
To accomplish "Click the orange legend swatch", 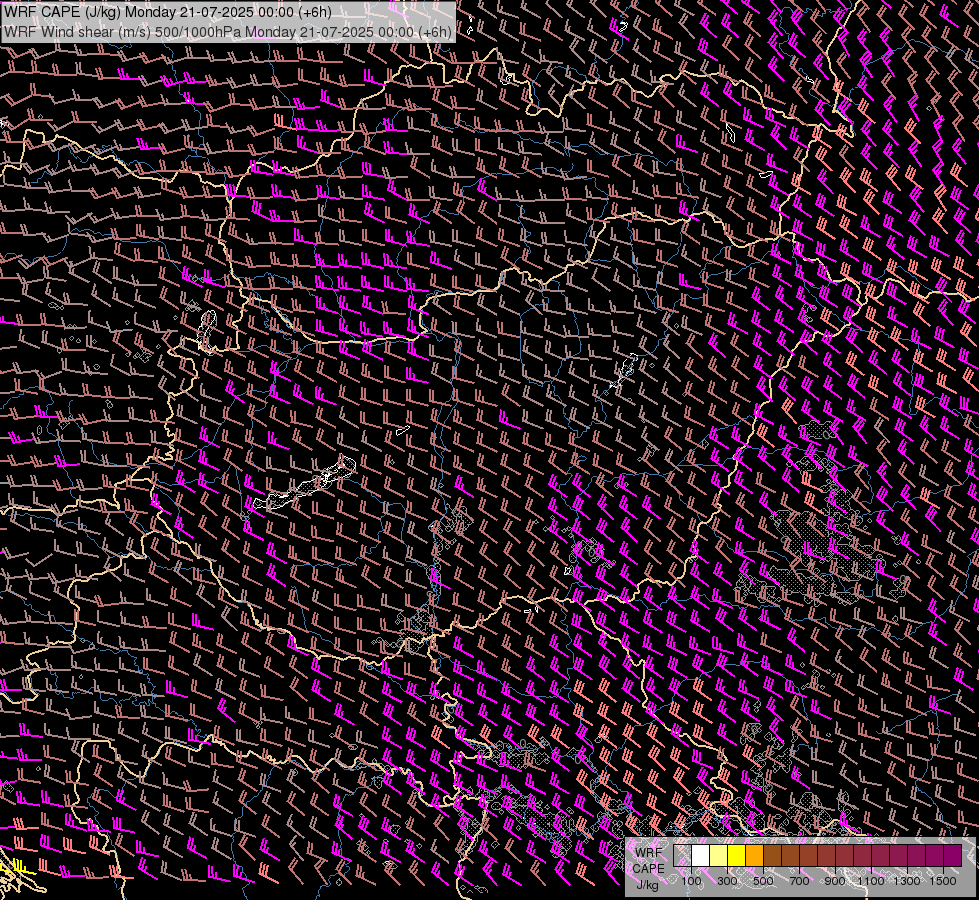I will pos(754,855).
